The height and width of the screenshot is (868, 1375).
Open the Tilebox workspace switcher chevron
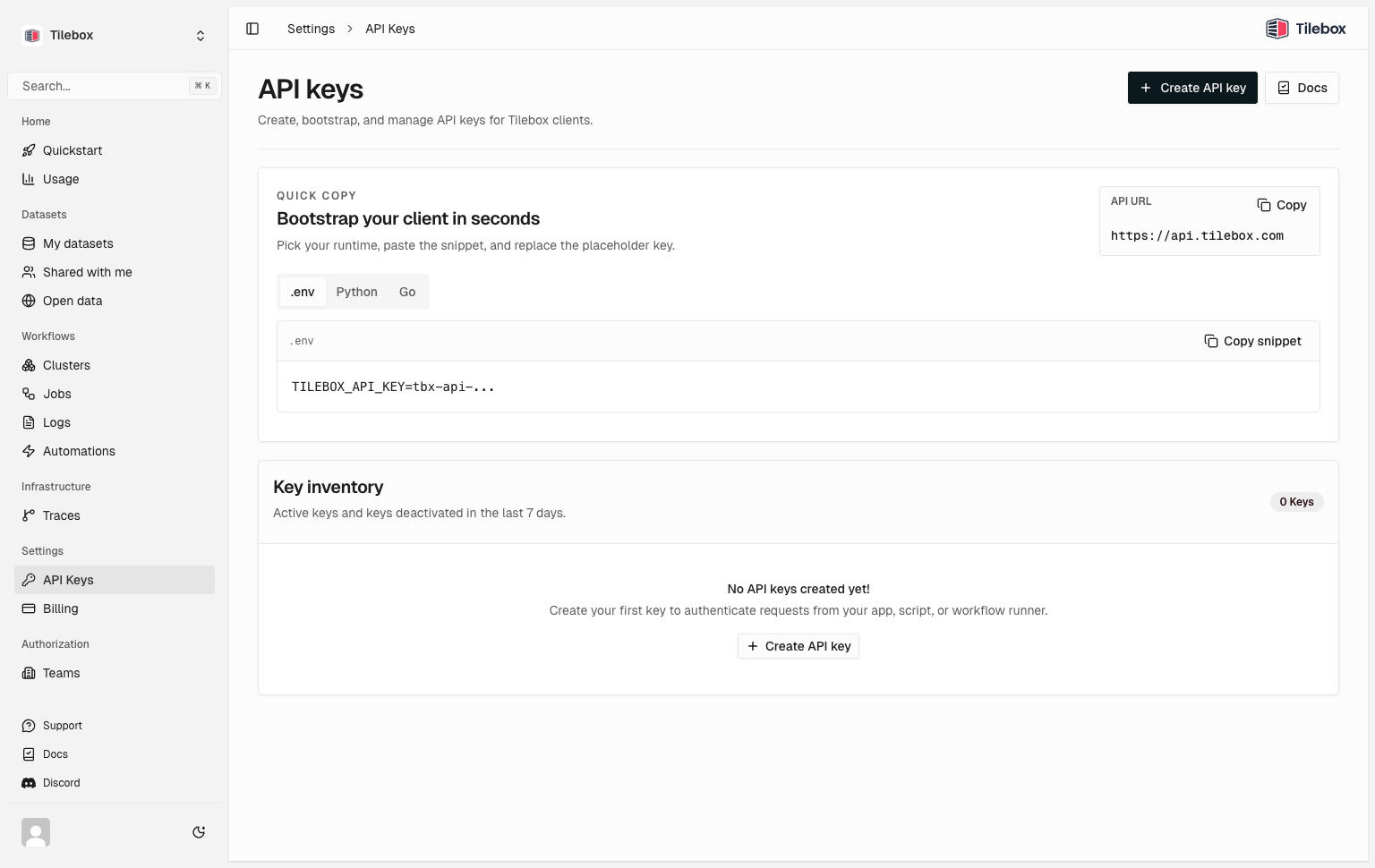coord(201,36)
